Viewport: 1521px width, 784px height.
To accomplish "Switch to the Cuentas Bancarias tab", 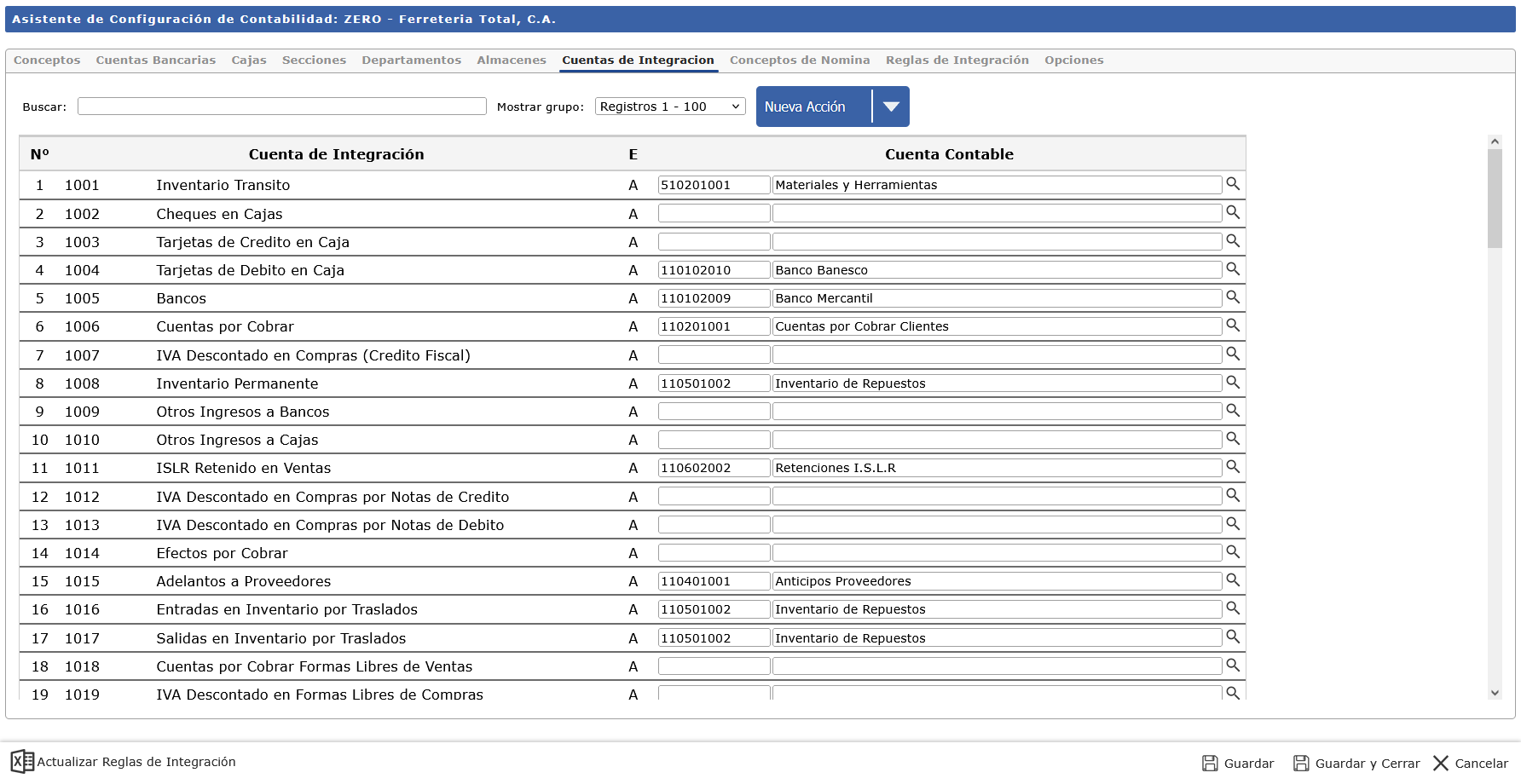I will (156, 60).
